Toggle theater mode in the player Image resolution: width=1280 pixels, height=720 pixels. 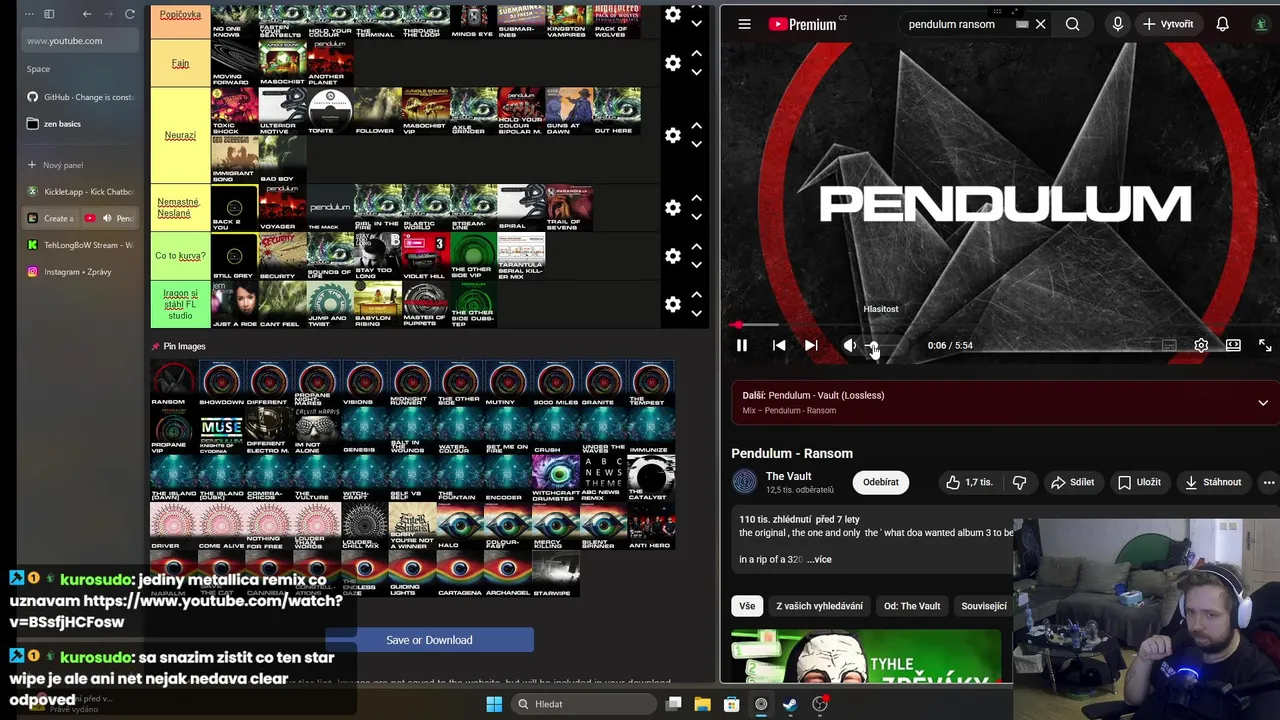(x=1233, y=345)
